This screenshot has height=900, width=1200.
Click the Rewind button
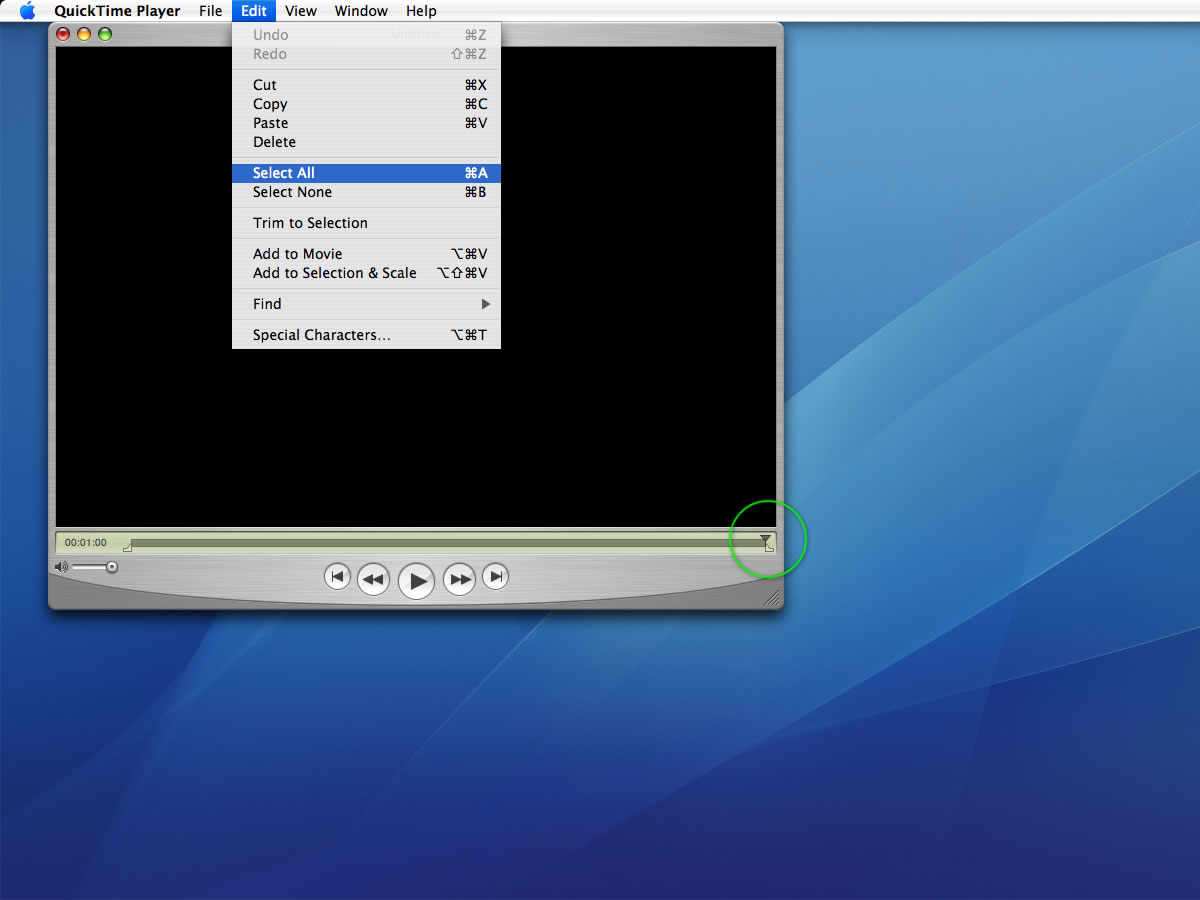pos(373,579)
